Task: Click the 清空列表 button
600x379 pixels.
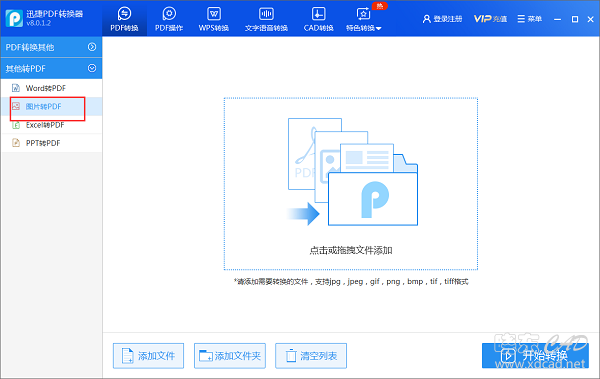Action: [311, 356]
